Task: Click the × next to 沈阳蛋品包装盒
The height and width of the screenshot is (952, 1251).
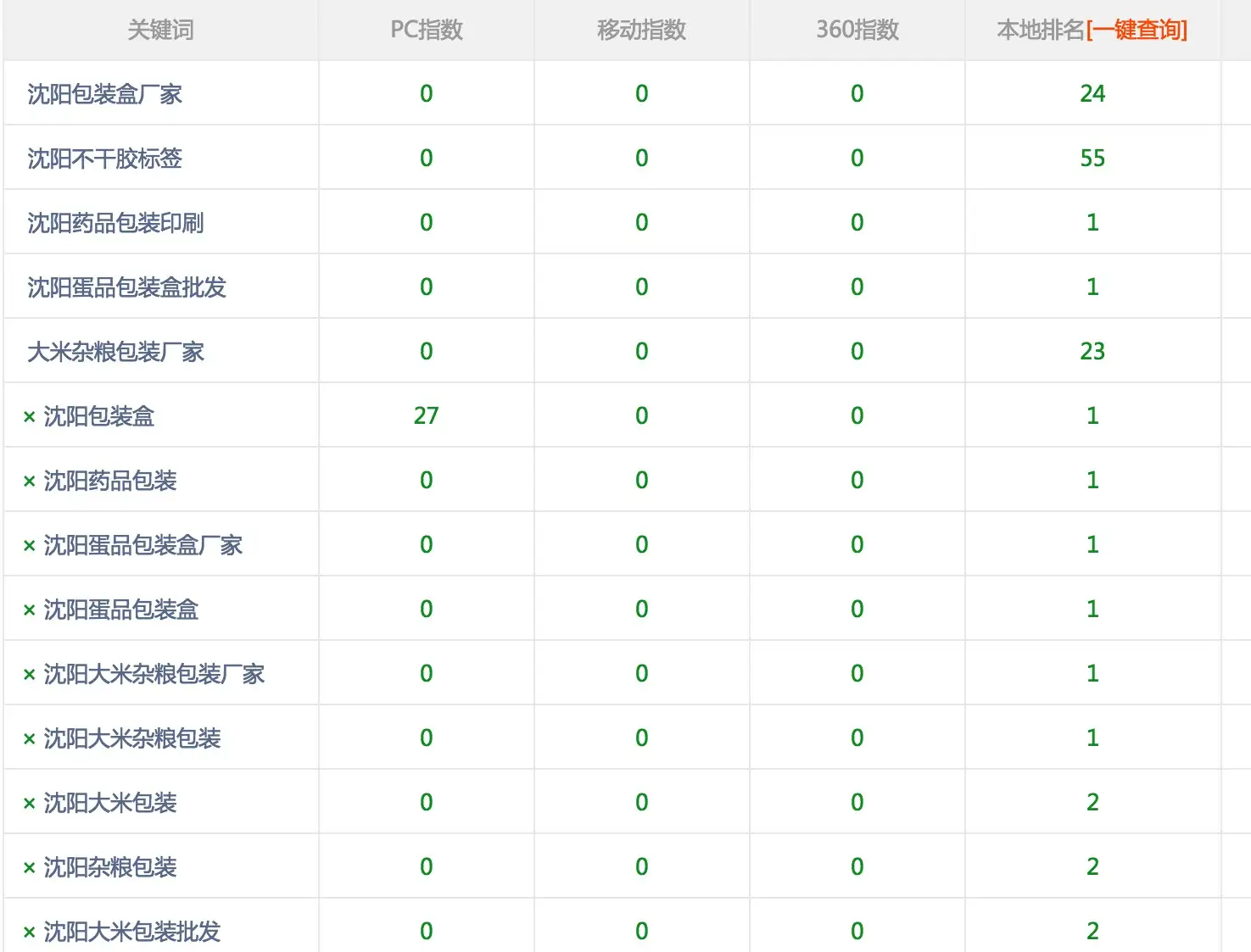Action: pos(29,610)
